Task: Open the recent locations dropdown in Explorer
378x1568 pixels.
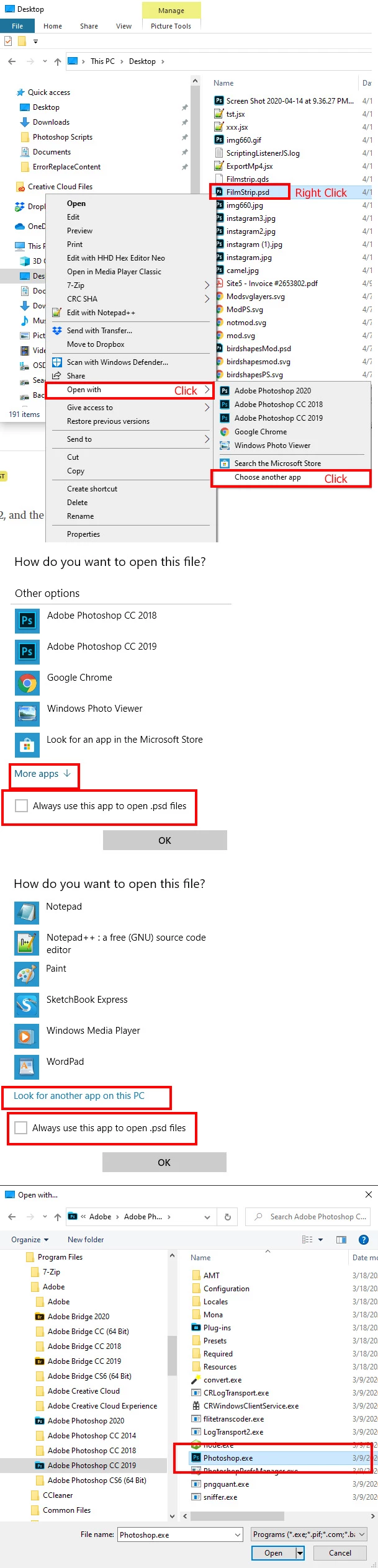Action: [x=45, y=61]
